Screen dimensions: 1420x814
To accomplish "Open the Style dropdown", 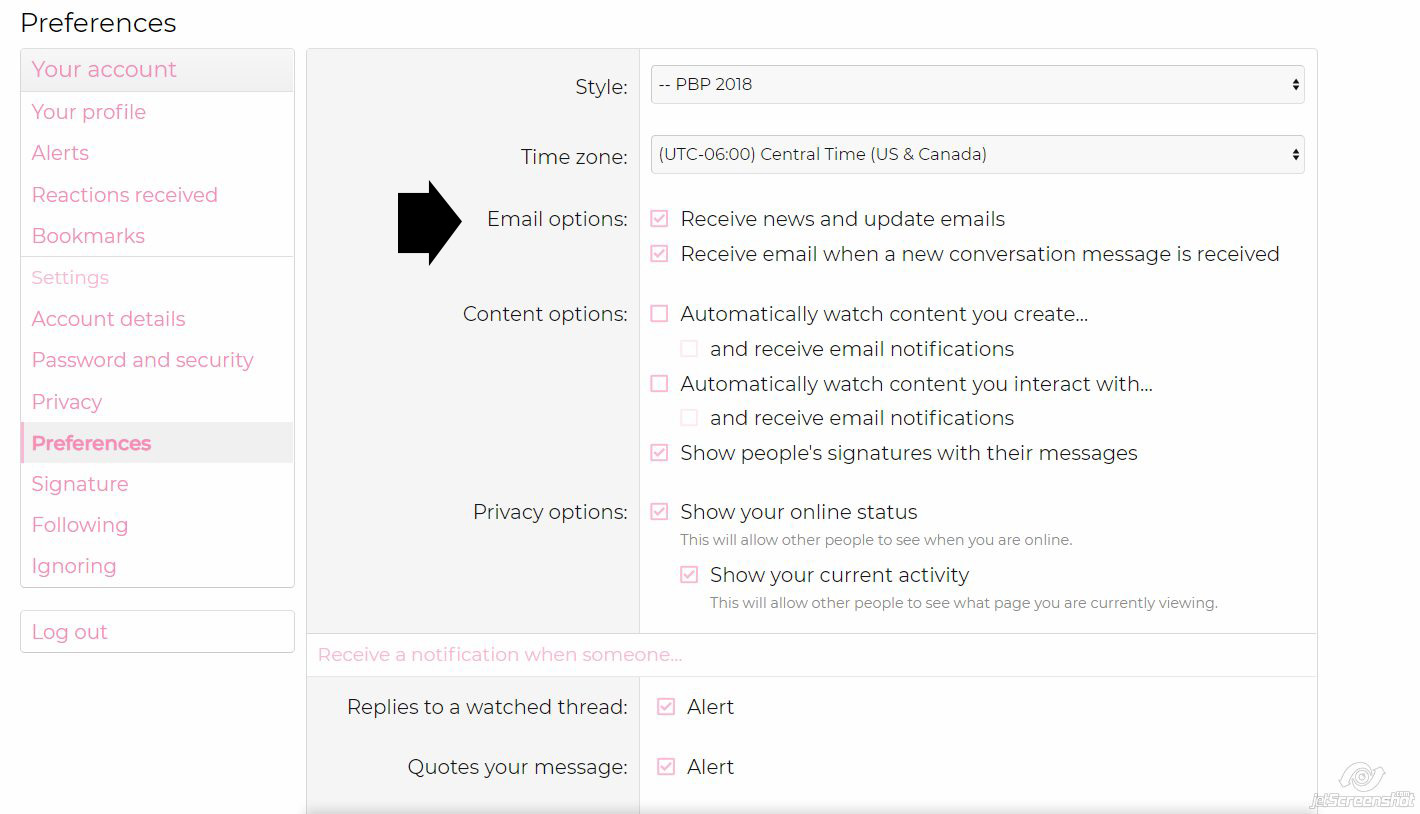I will (x=977, y=85).
